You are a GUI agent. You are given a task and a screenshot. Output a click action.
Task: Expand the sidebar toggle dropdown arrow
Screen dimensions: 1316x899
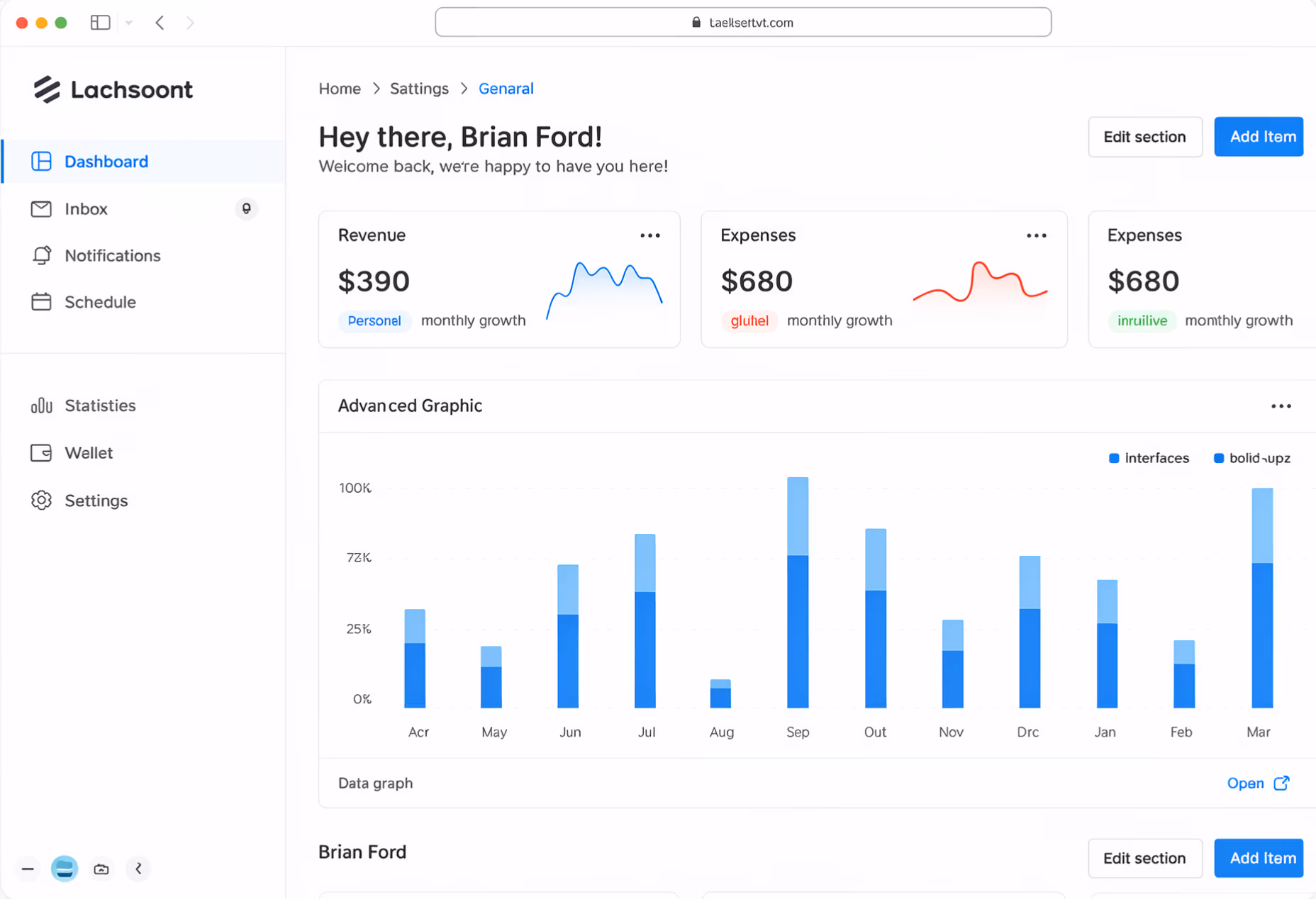129,23
